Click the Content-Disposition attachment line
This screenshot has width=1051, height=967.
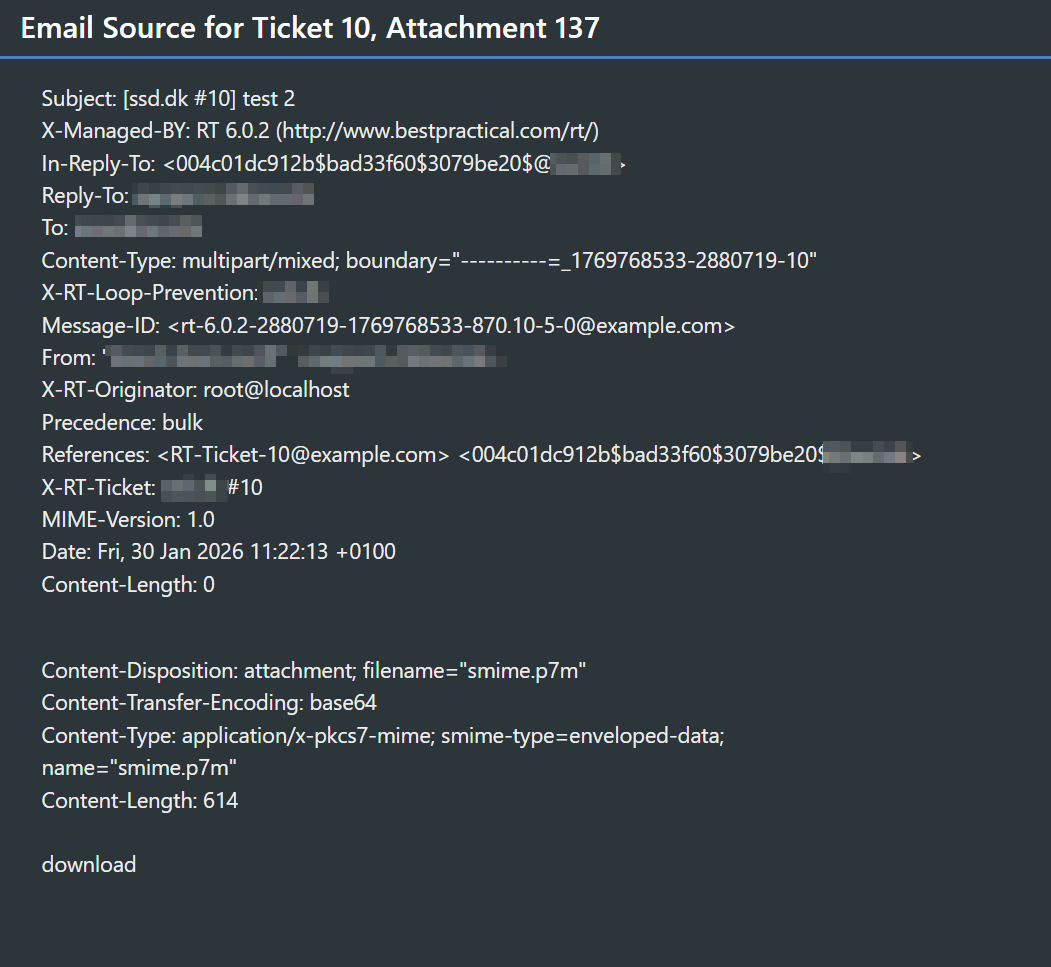tap(313, 671)
